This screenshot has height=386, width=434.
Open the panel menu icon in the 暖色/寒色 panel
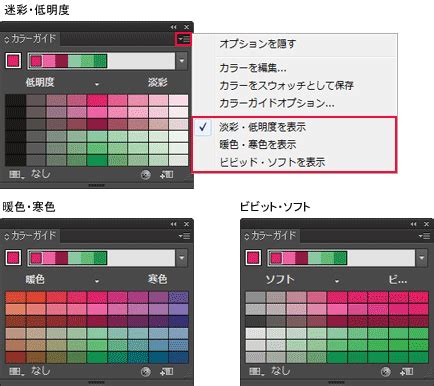(184, 236)
